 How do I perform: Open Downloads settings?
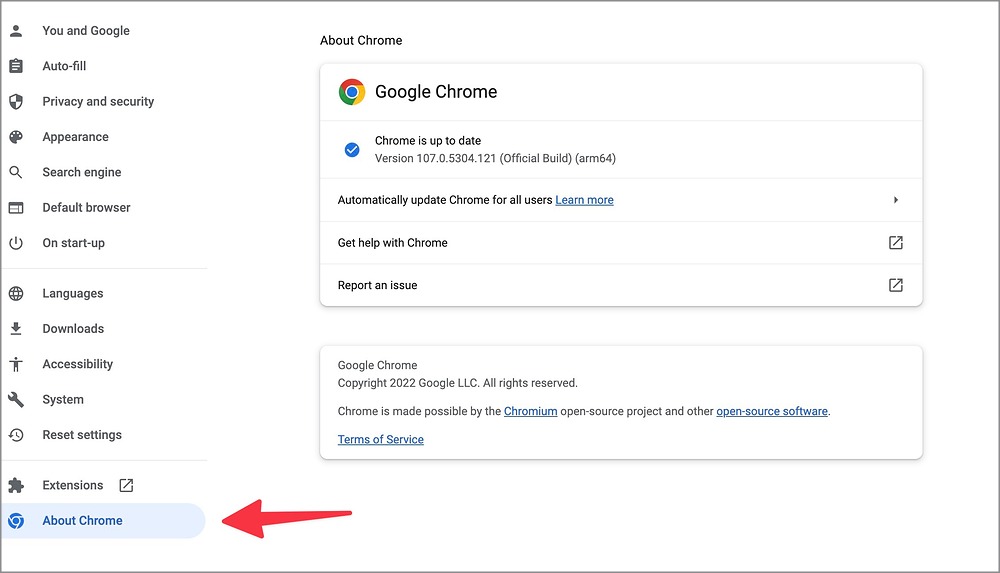(x=73, y=329)
